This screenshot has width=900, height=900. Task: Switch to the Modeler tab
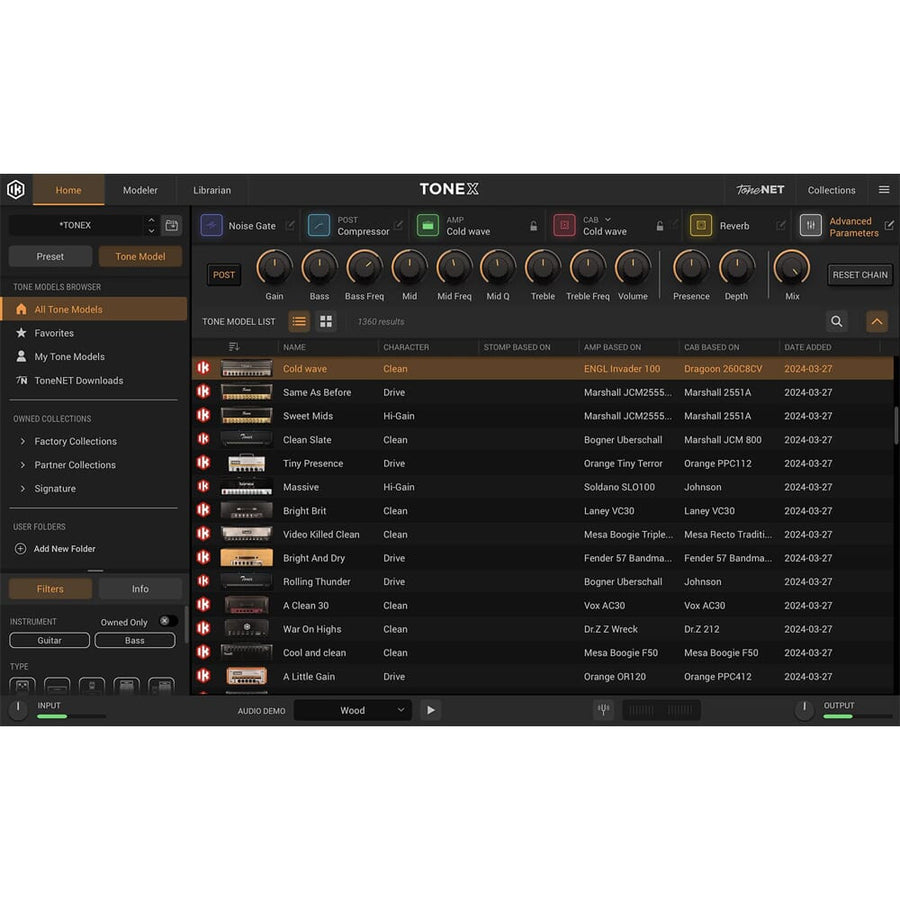140,190
